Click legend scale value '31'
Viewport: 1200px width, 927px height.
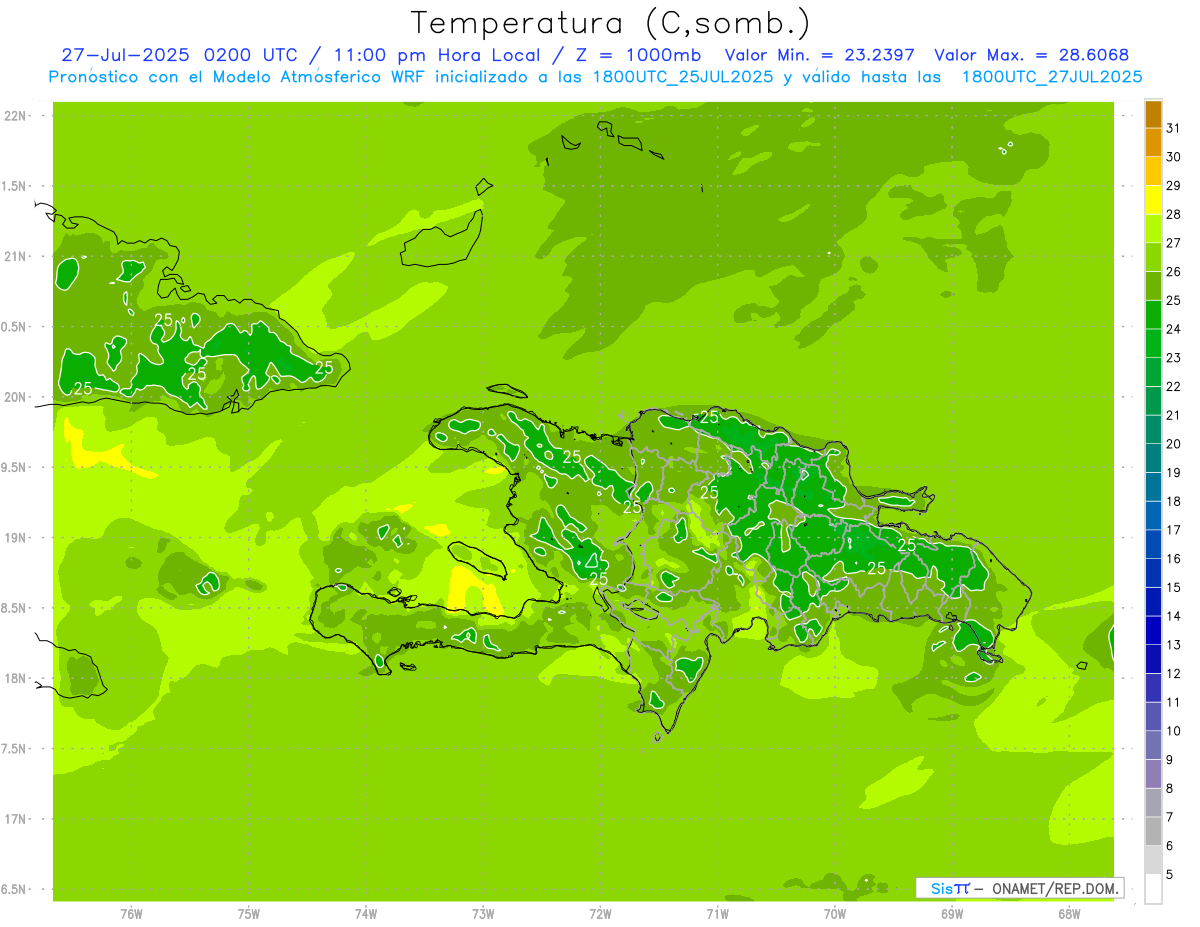(x=1173, y=128)
